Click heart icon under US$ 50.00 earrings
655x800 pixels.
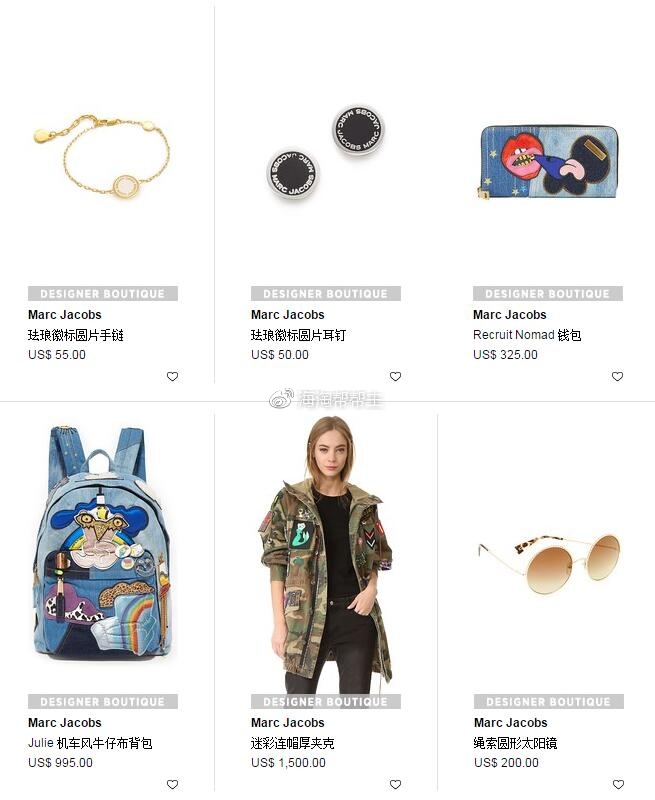click(x=395, y=377)
